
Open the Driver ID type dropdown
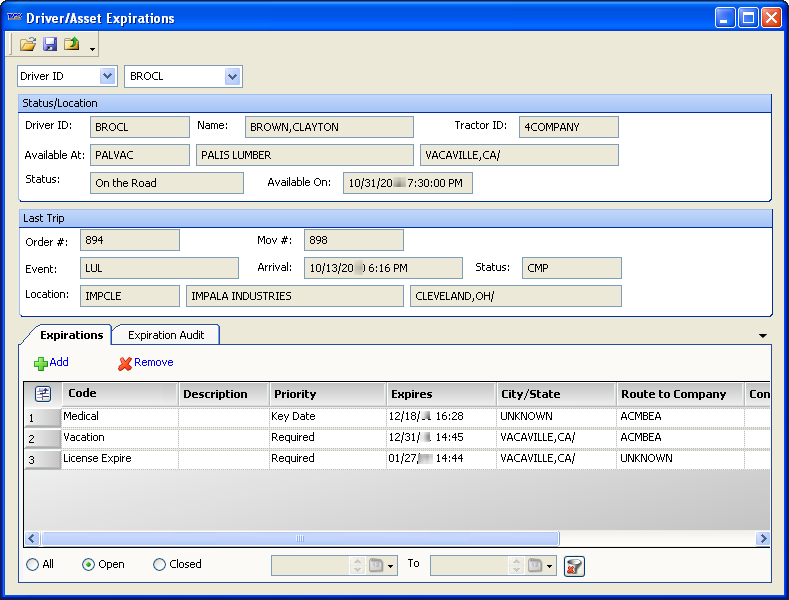click(108, 77)
